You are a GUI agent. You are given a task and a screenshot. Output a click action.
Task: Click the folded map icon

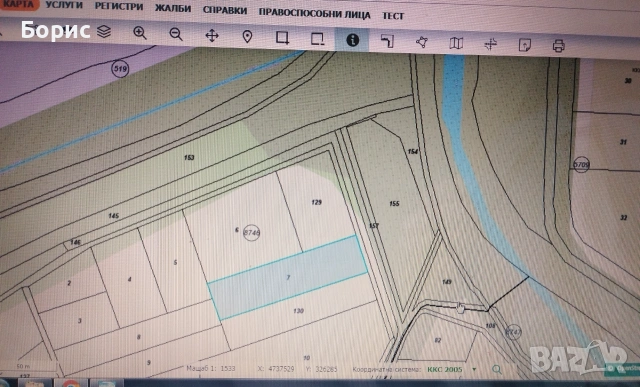click(x=456, y=43)
